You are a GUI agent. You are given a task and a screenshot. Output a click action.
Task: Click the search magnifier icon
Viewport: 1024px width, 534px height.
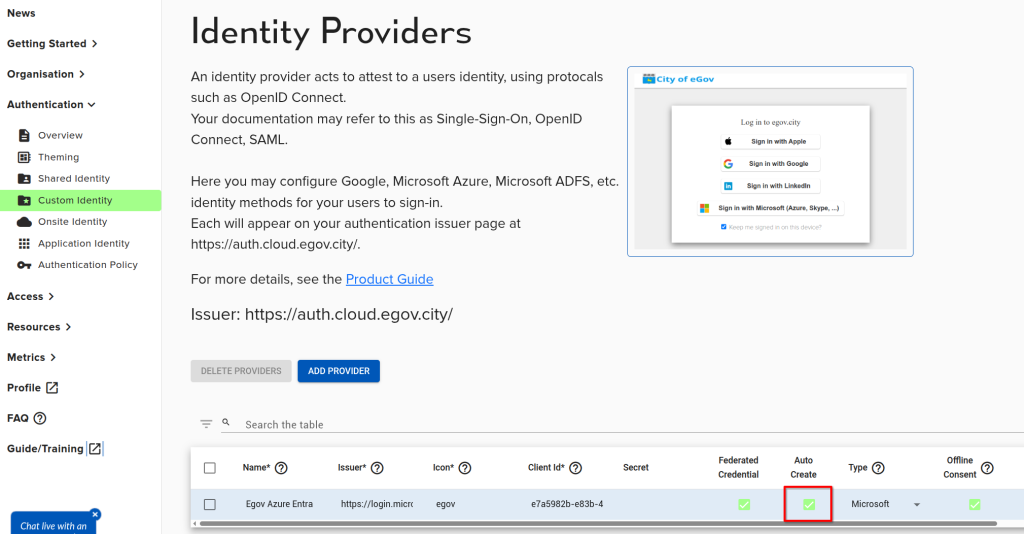pyautogui.click(x=226, y=422)
